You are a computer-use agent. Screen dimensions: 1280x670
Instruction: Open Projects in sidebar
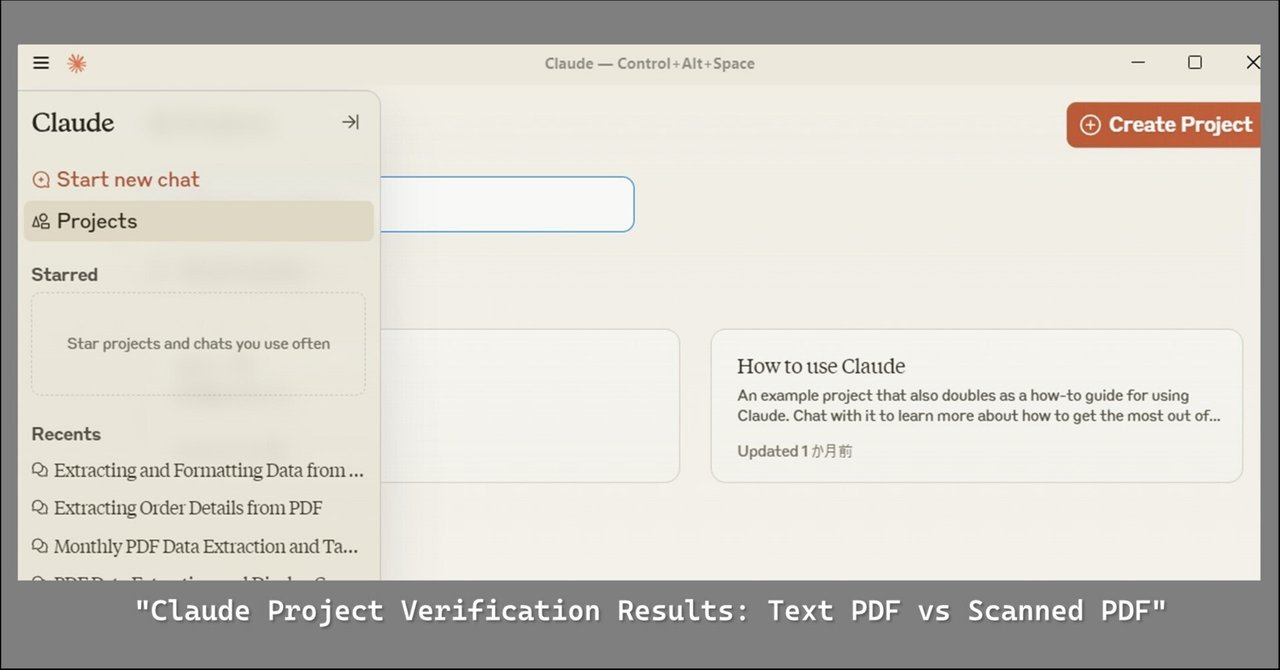tap(199, 221)
